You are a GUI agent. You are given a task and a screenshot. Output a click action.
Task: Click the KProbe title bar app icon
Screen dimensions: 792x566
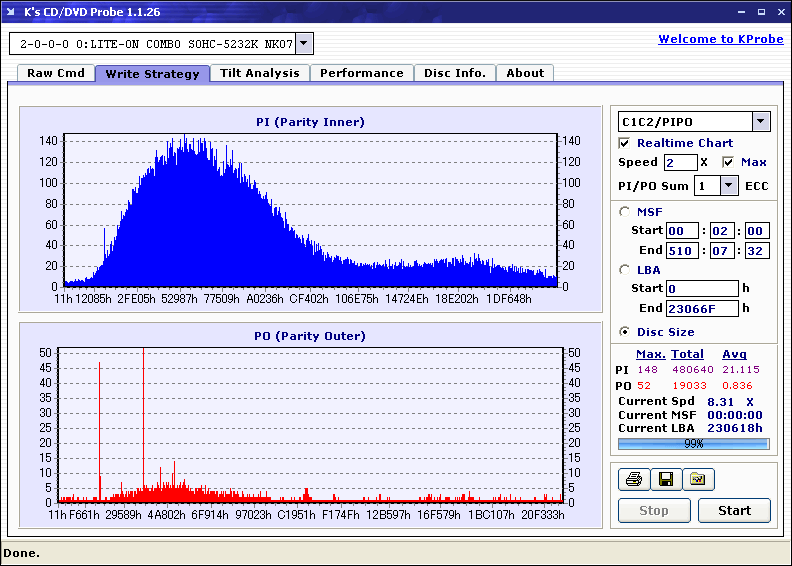click(11, 12)
